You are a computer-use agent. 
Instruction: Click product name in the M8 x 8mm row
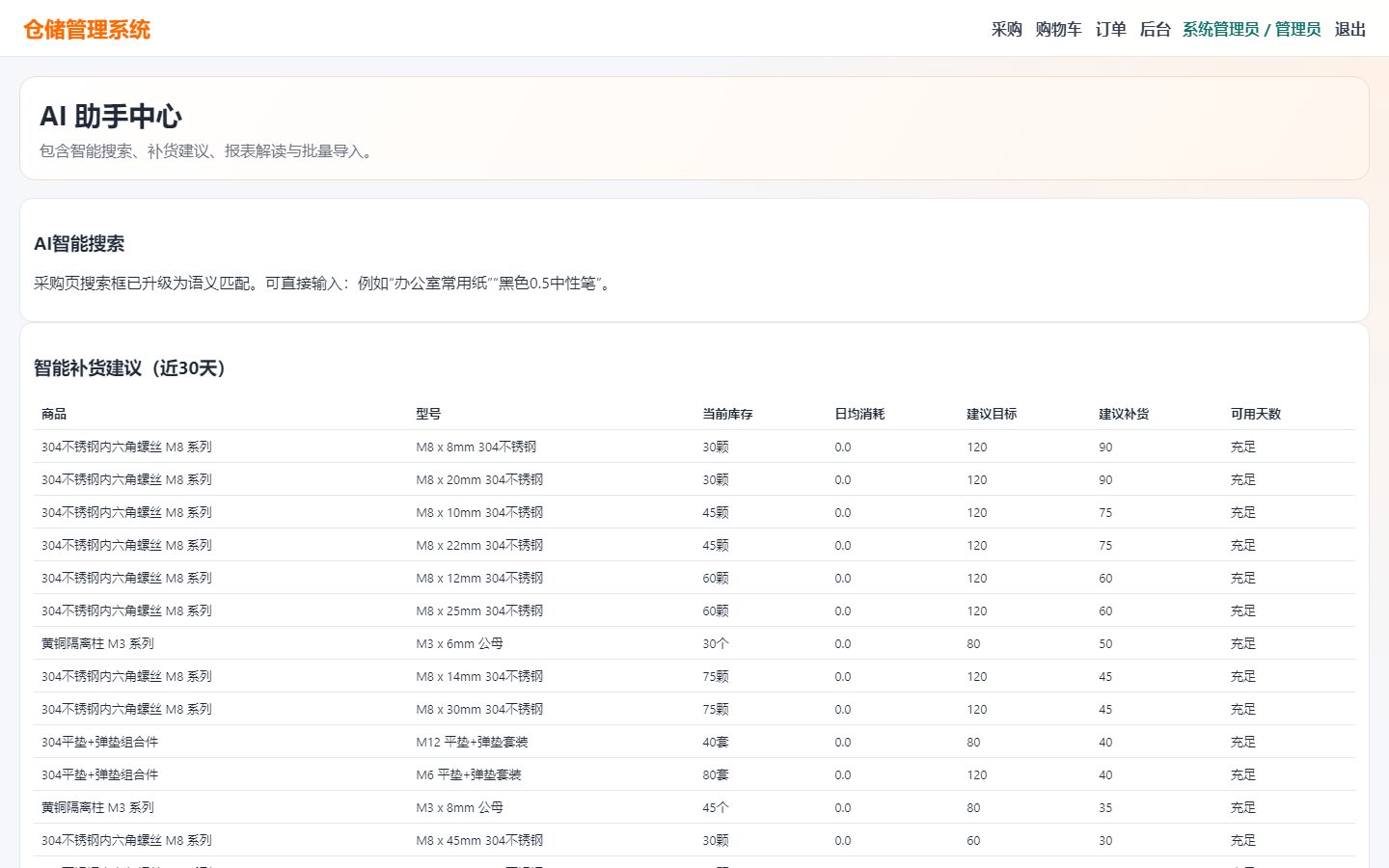click(126, 447)
